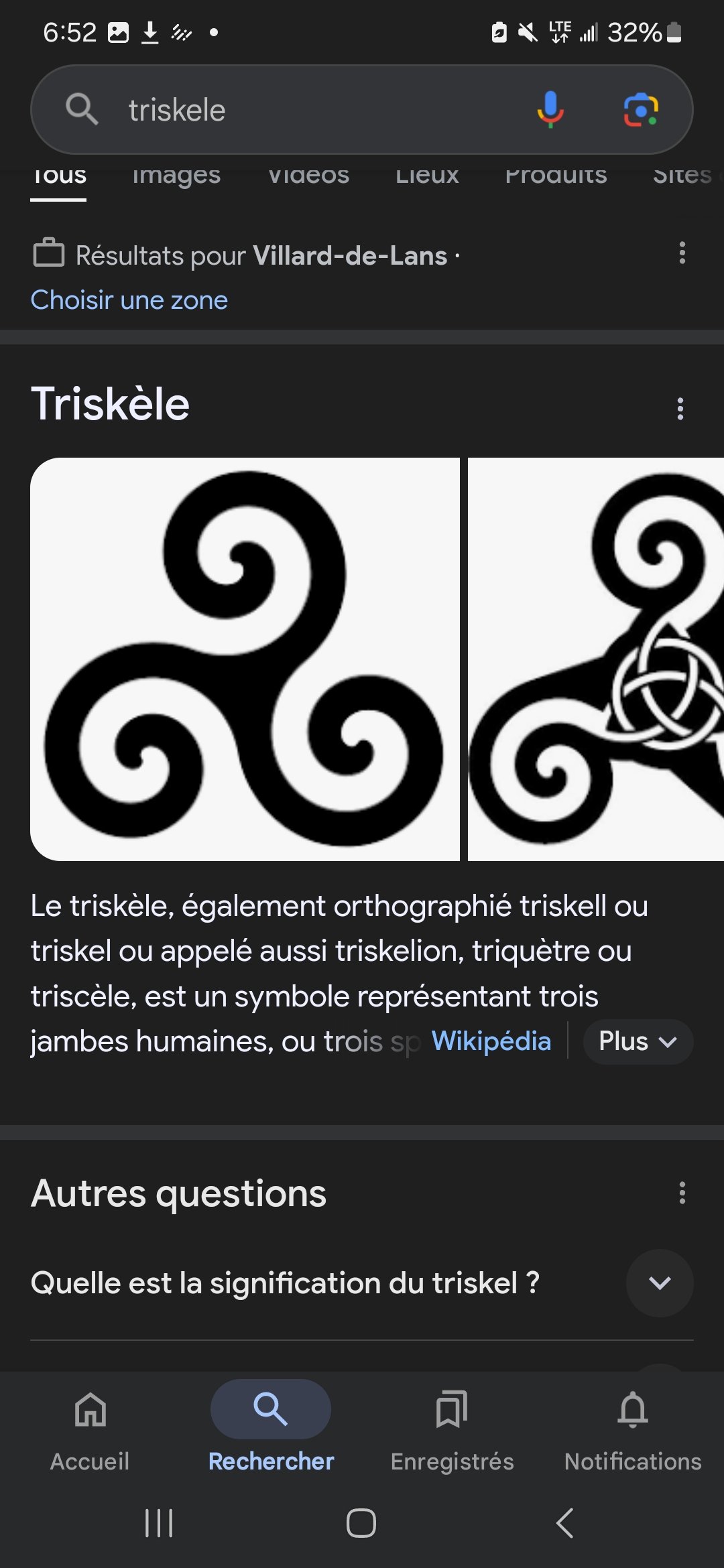
Task: Open Google Lens camera search
Action: [x=641, y=109]
